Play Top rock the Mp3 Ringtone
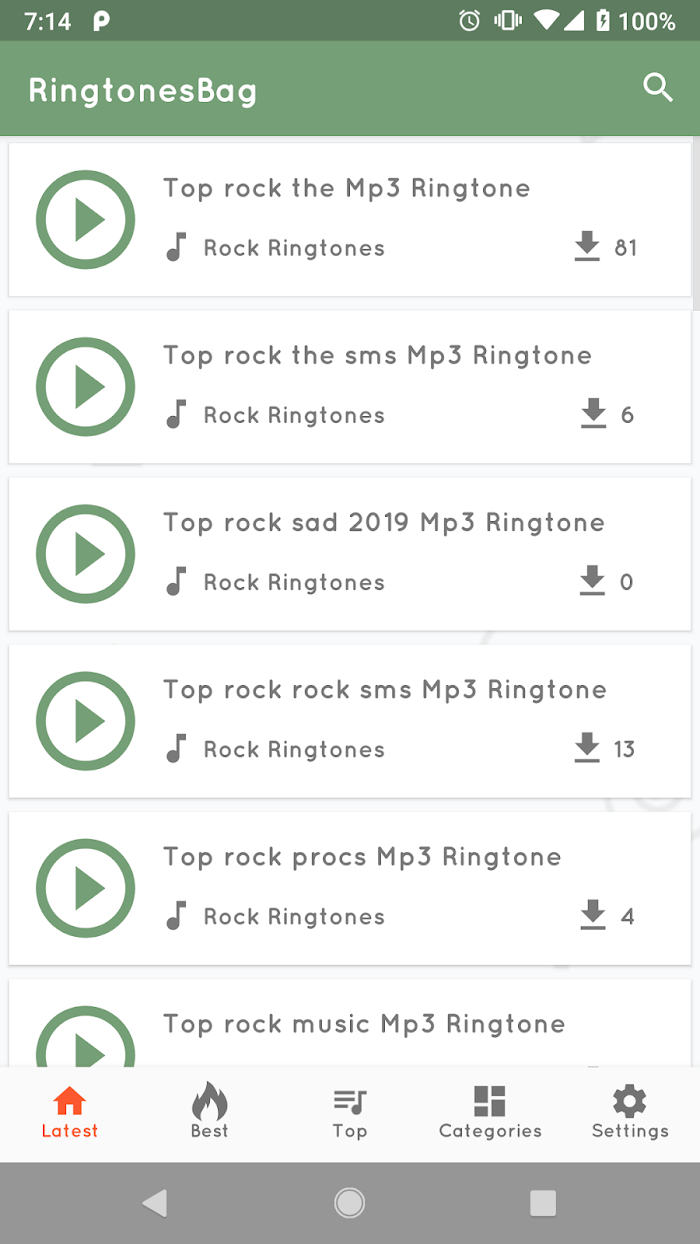Screen dimensions: 700x1244 [85, 220]
